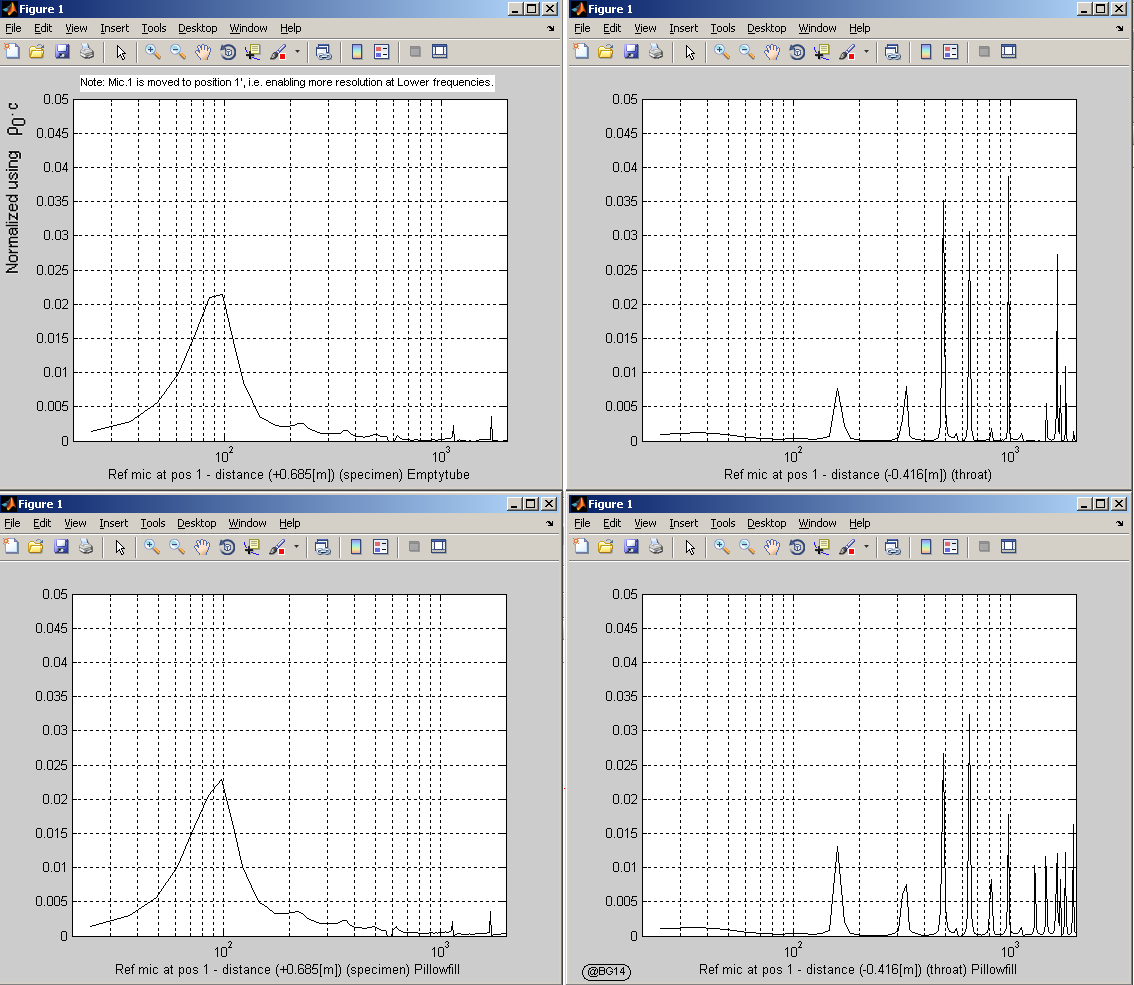
Task: Dock specimen Pillowfill figure via menu arrow
Action: pos(550,523)
